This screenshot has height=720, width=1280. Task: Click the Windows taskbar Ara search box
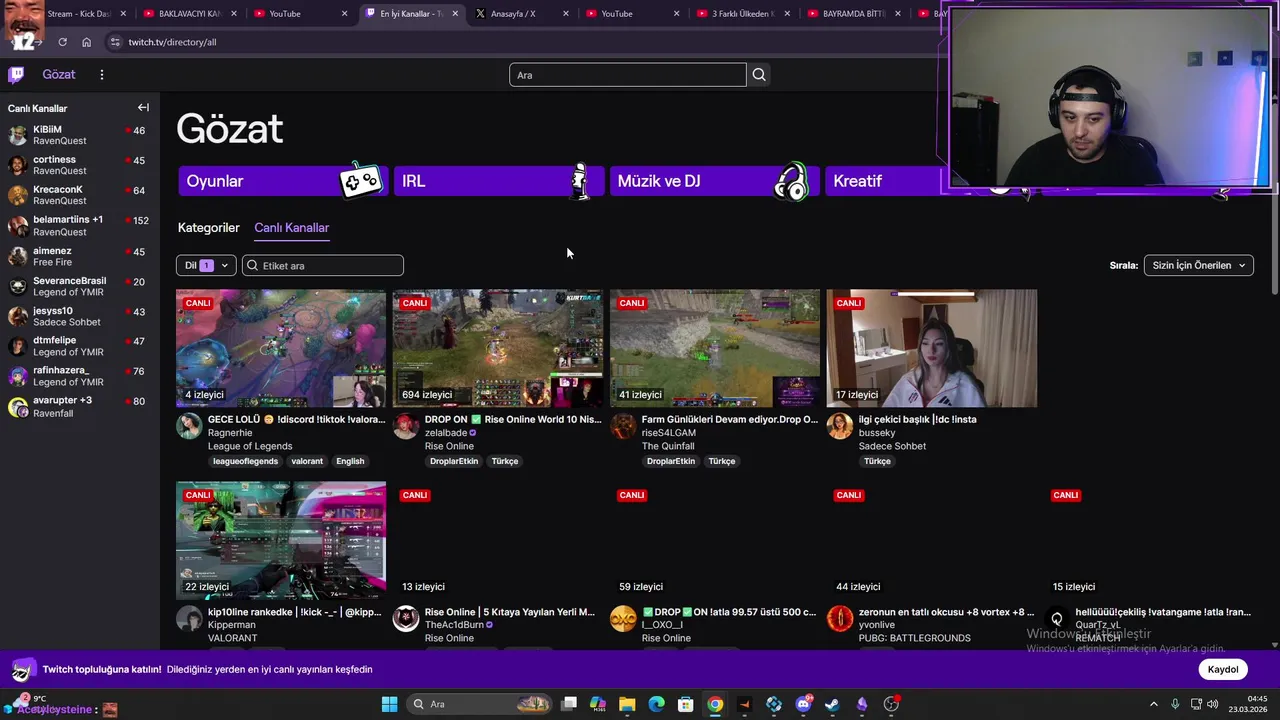(x=480, y=704)
